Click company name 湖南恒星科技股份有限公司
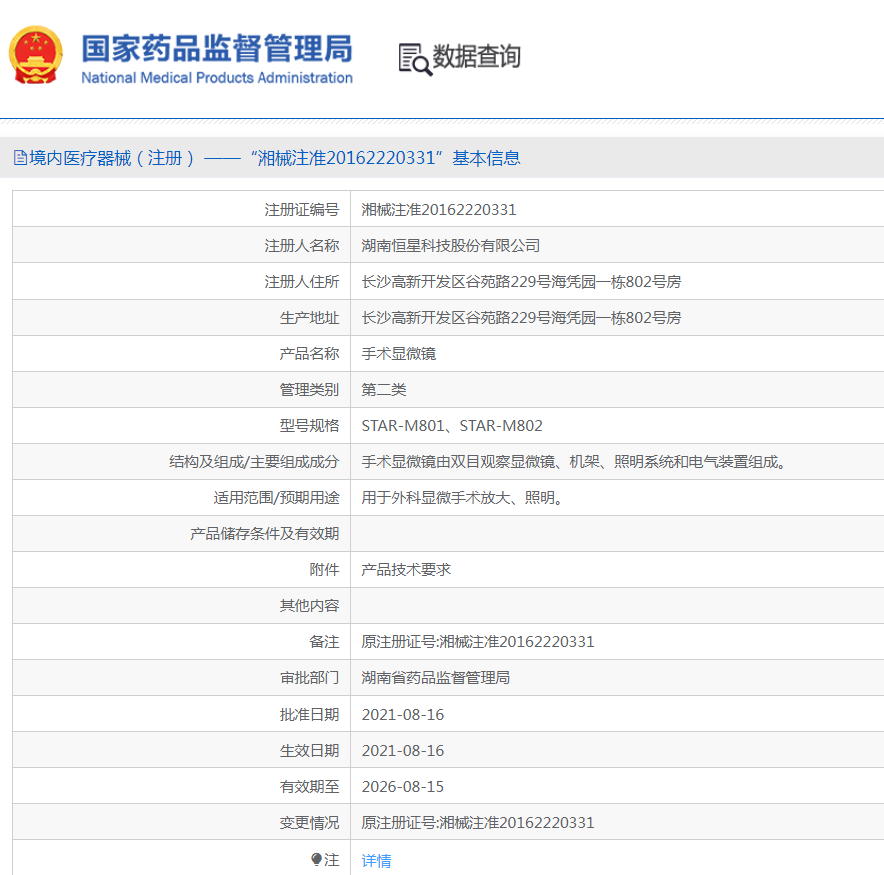Viewport: 884px width, 875px height. coord(450,246)
